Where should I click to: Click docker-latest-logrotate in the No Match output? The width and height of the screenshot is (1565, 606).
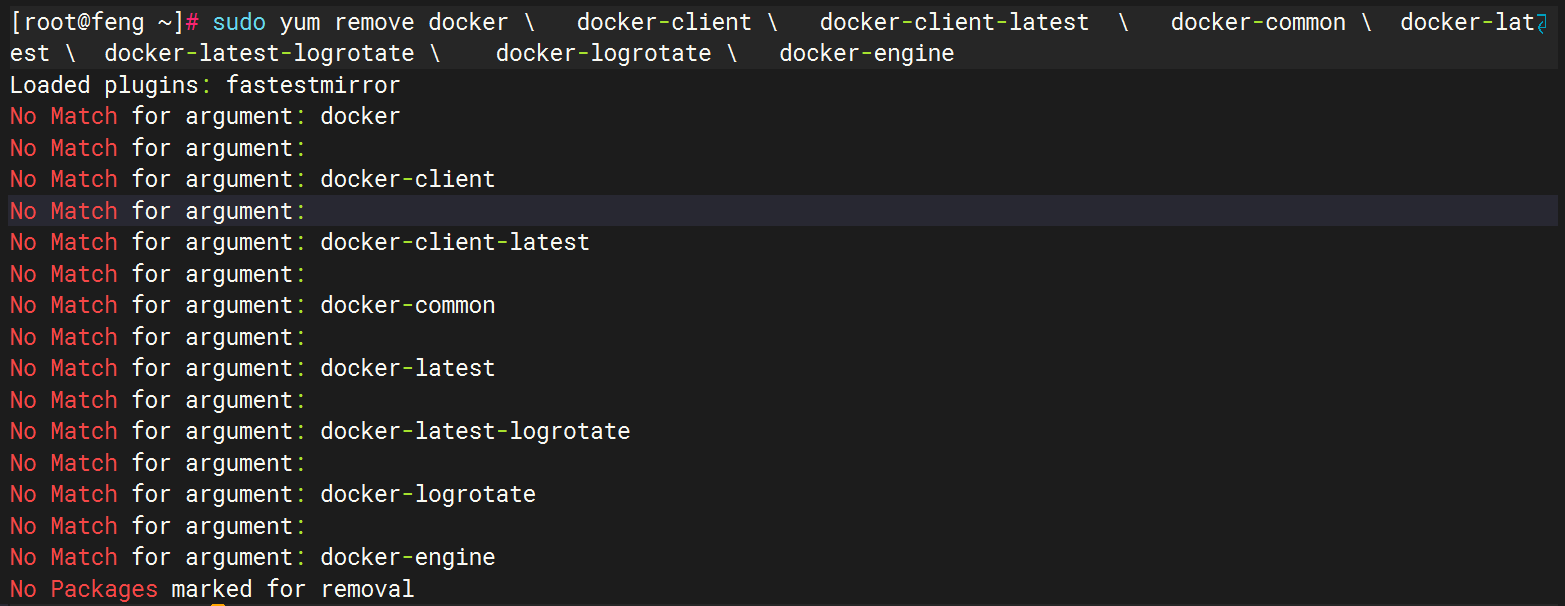pyautogui.click(x=475, y=431)
